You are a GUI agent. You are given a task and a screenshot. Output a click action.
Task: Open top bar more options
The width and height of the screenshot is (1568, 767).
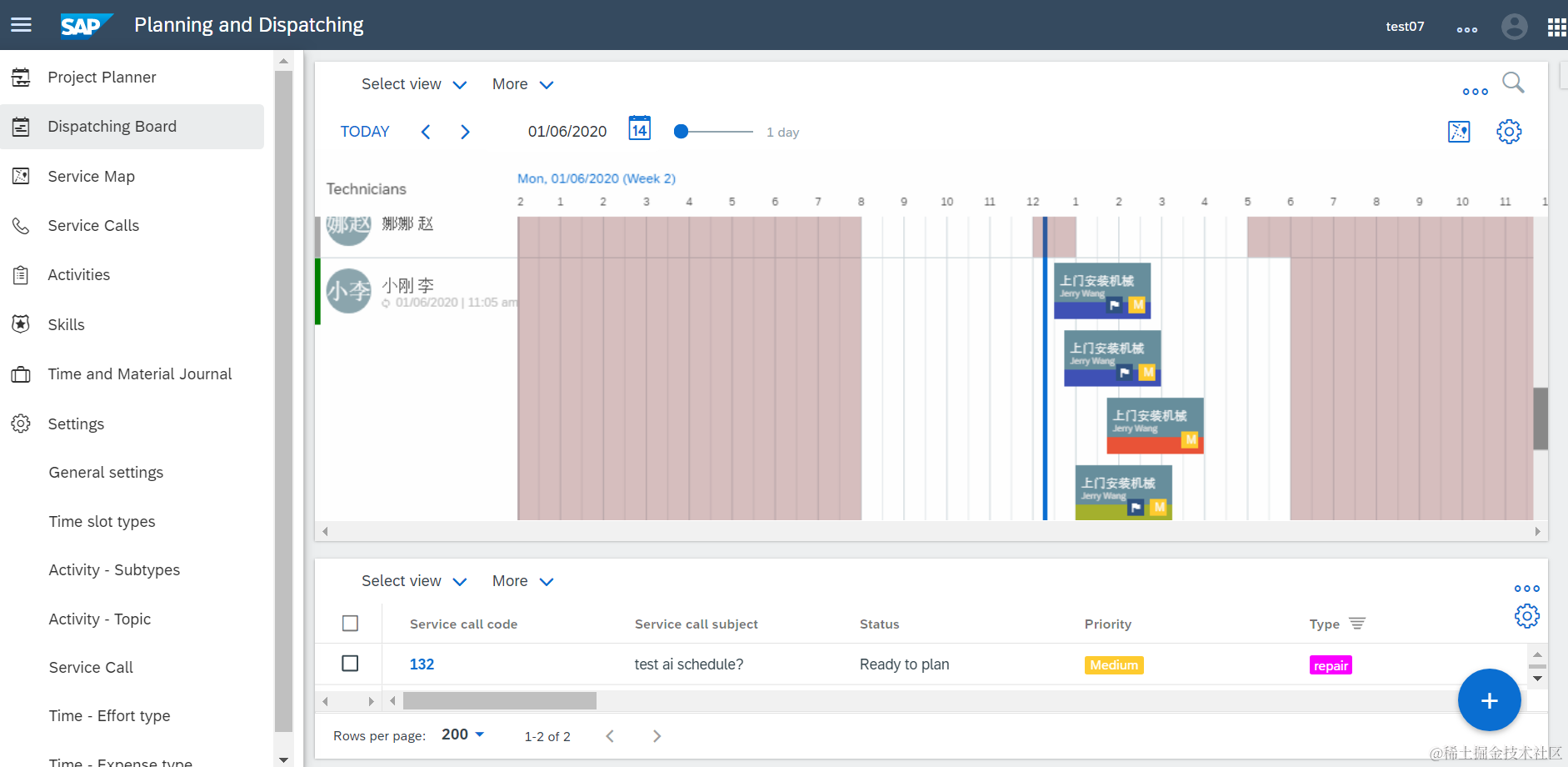(x=1467, y=29)
